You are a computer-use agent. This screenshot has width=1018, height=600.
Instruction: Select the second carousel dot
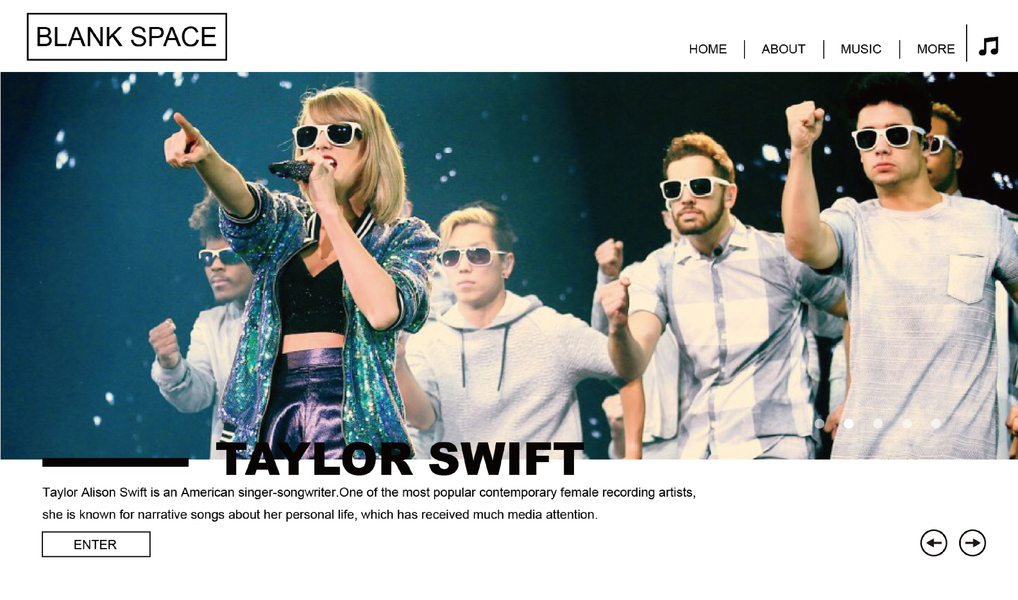849,423
